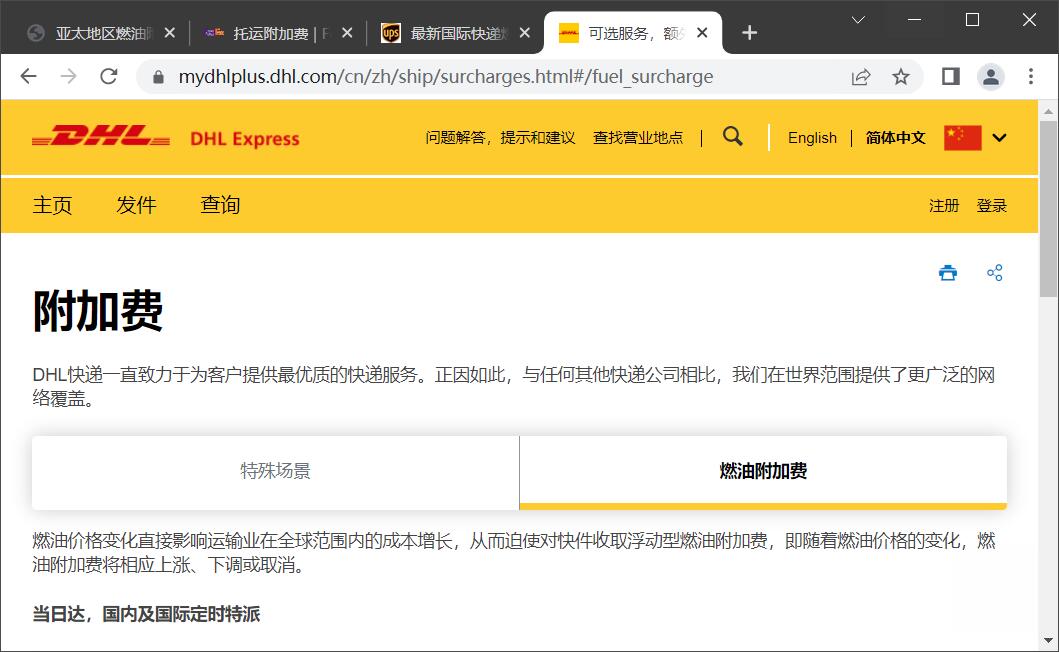Screen dimensions: 1059x652
Task: Click the China flag icon
Action: [x=962, y=138]
